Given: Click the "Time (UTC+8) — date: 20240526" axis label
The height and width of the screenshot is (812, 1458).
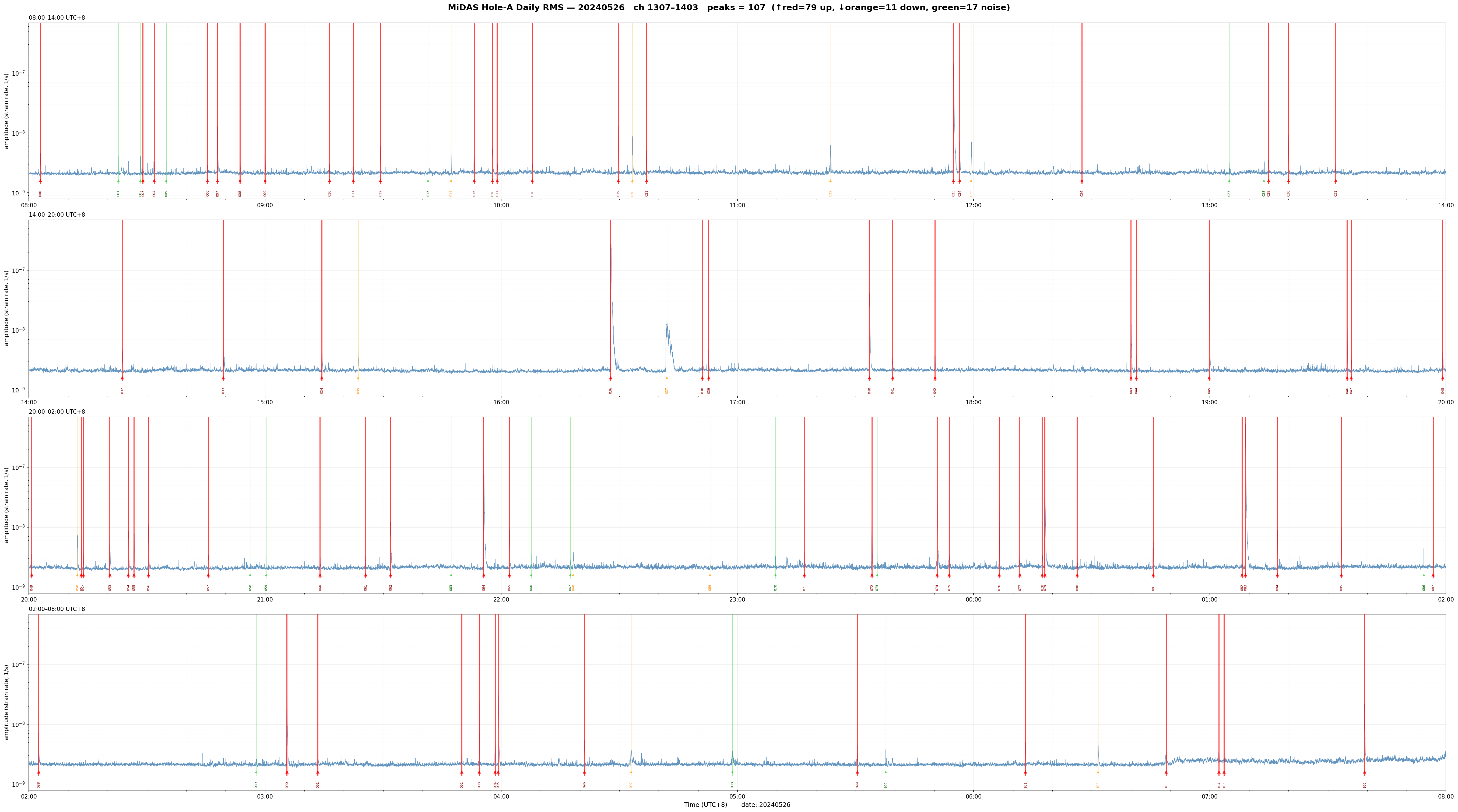Looking at the screenshot, I should (x=737, y=805).
